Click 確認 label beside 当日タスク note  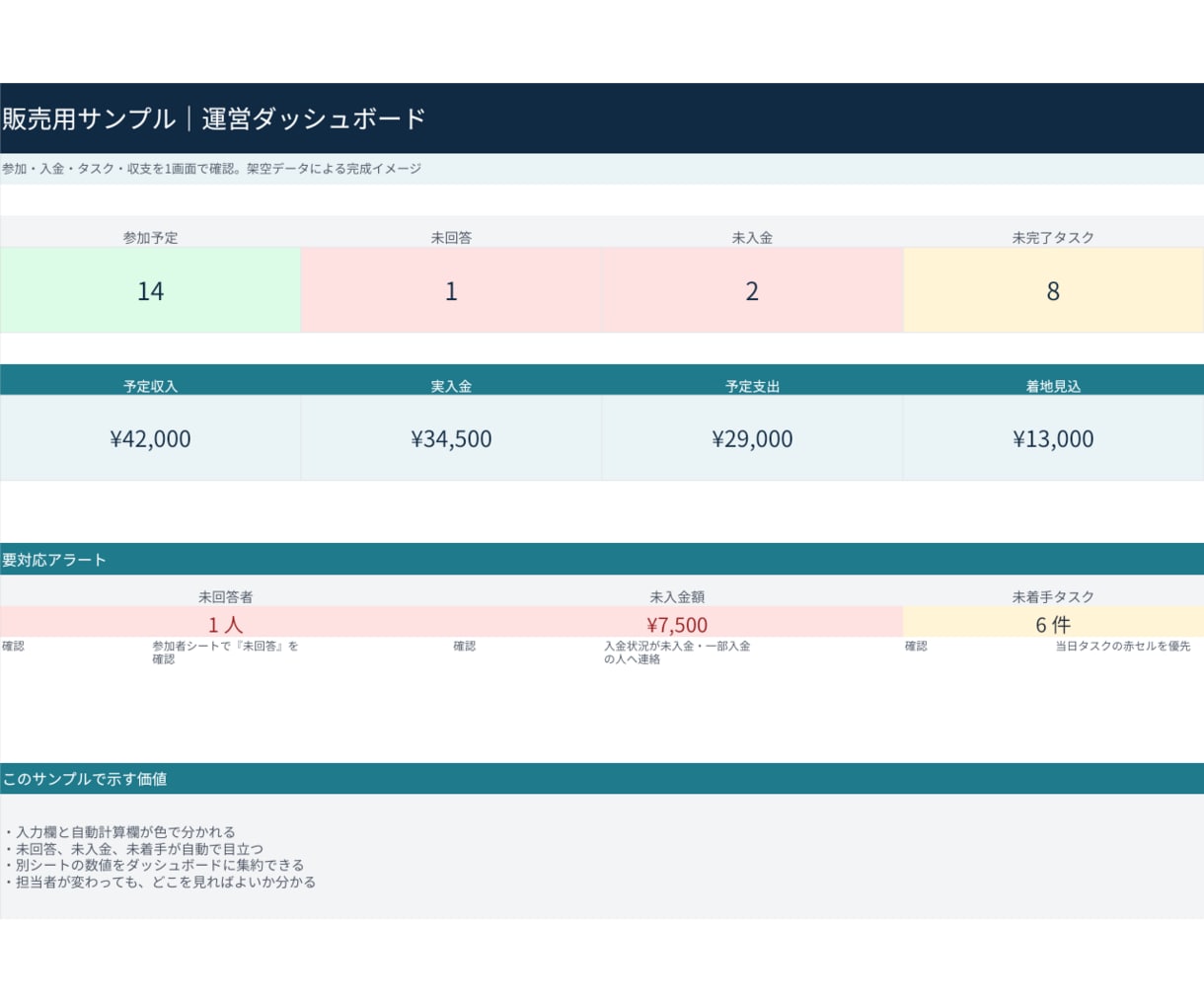coord(916,647)
